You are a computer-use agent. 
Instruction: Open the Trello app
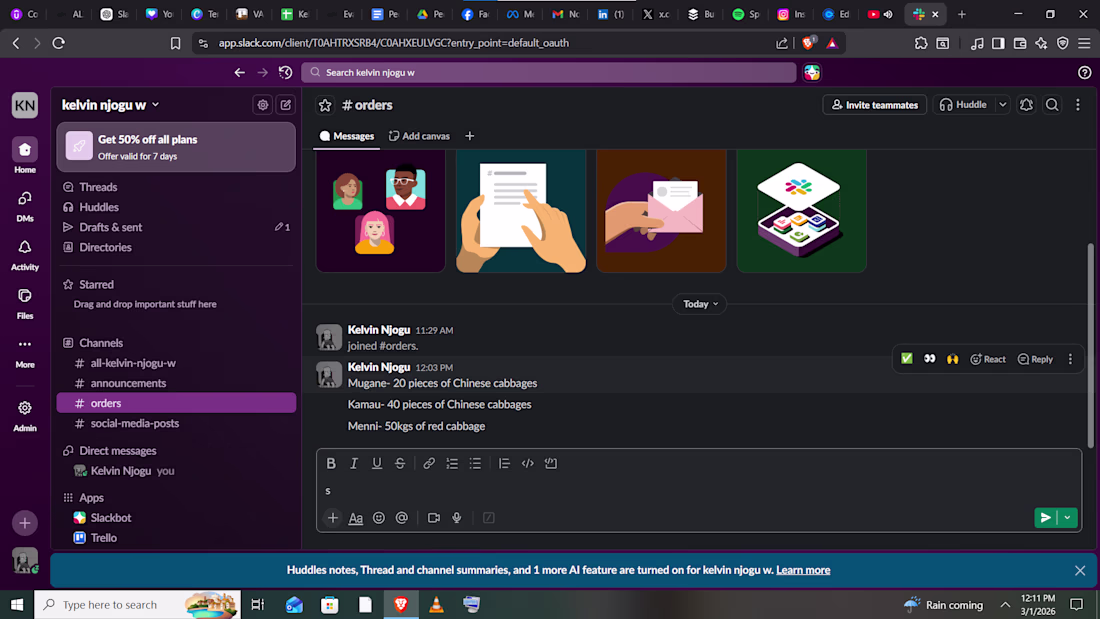click(x=176, y=538)
